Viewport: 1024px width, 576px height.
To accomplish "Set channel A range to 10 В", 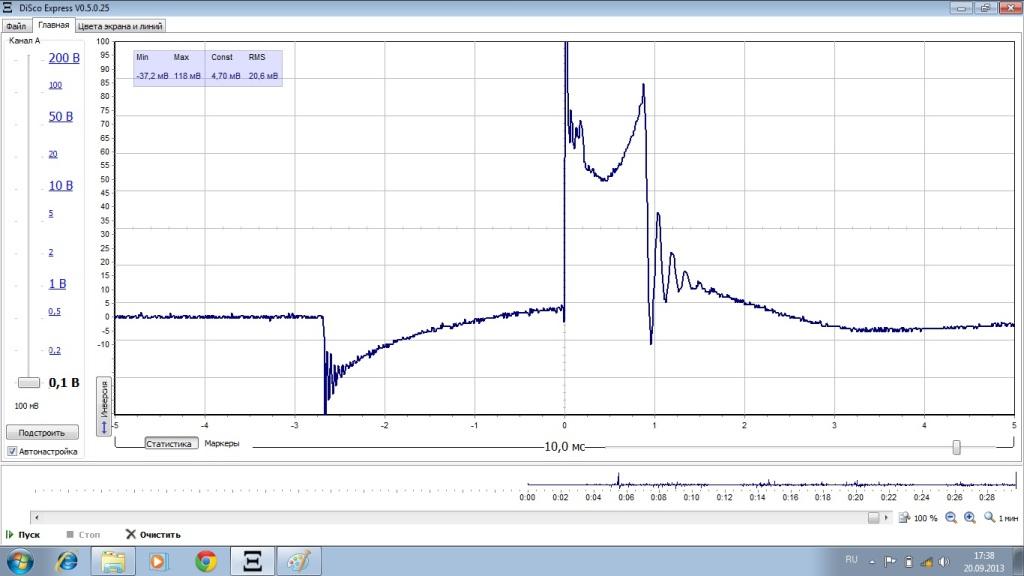I will coord(61,185).
